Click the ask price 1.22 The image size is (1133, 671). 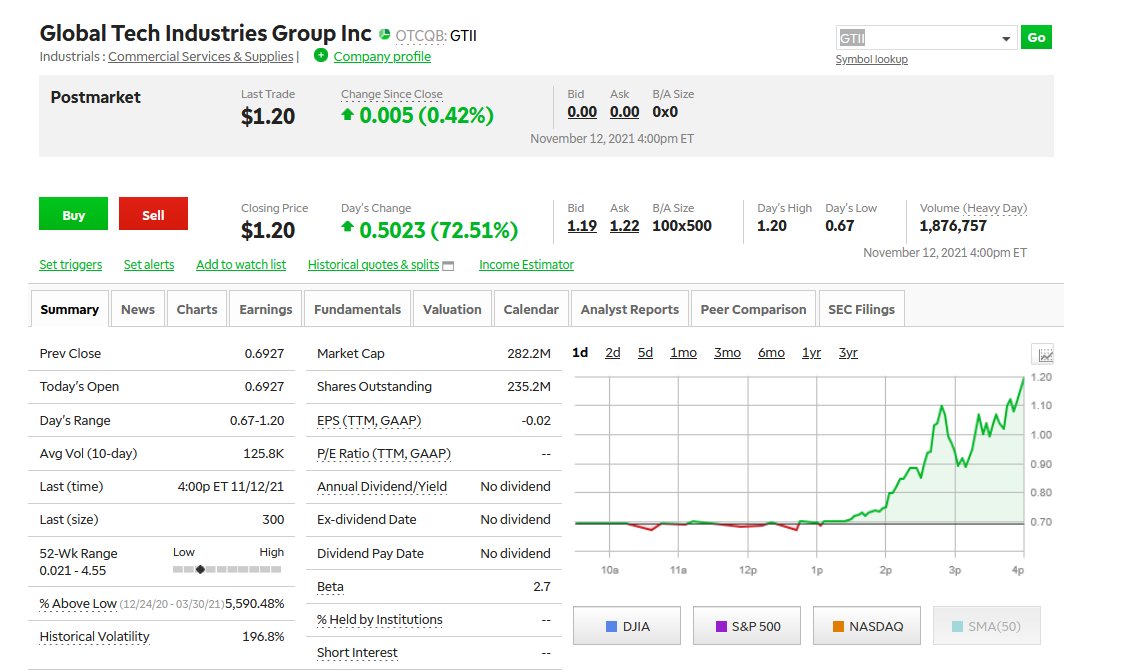tap(624, 226)
